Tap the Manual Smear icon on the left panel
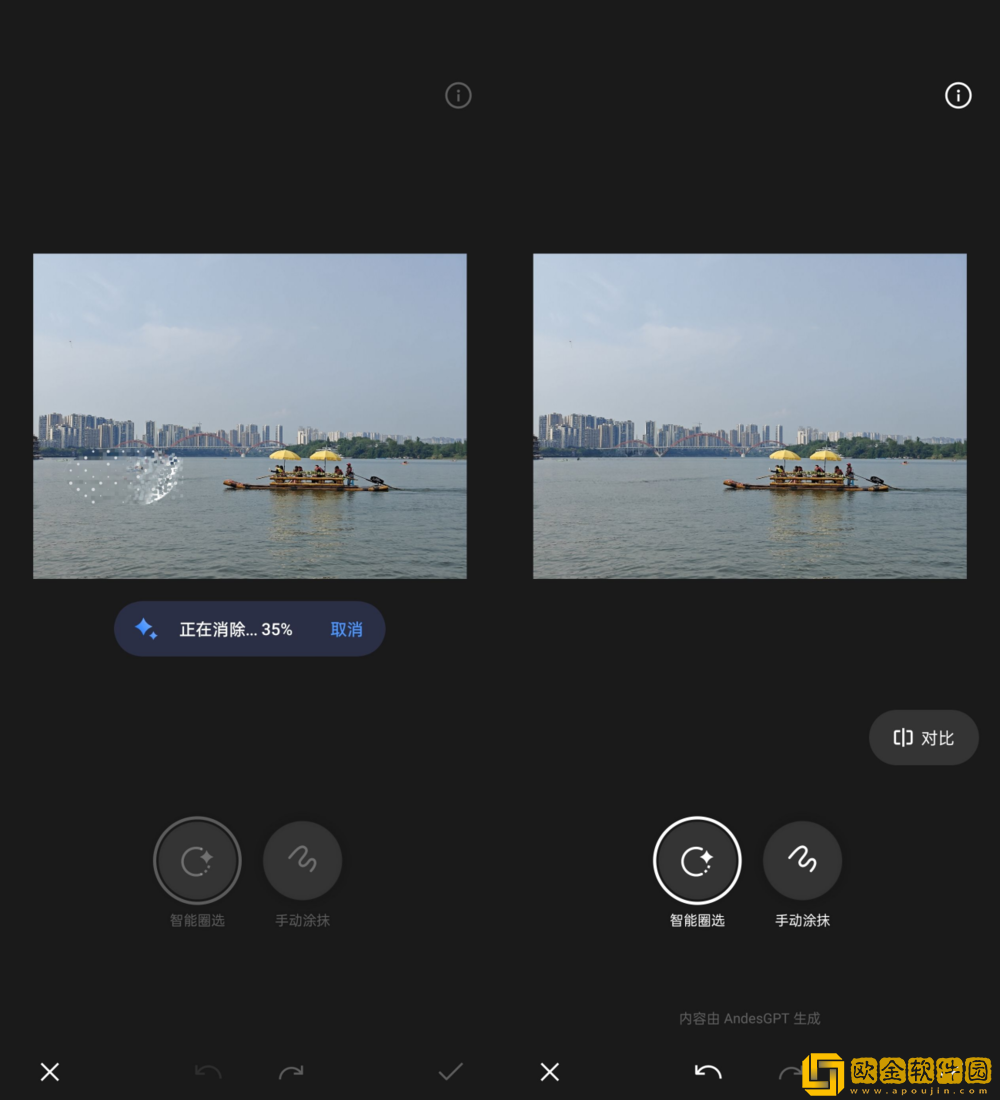The image size is (1000, 1100). pos(302,859)
